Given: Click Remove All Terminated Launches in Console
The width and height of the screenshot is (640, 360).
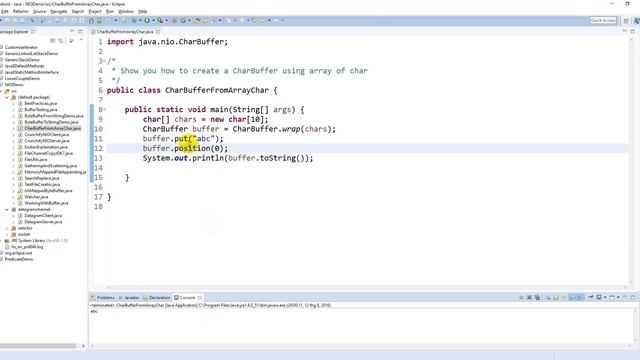Looking at the screenshot, I should [537, 298].
